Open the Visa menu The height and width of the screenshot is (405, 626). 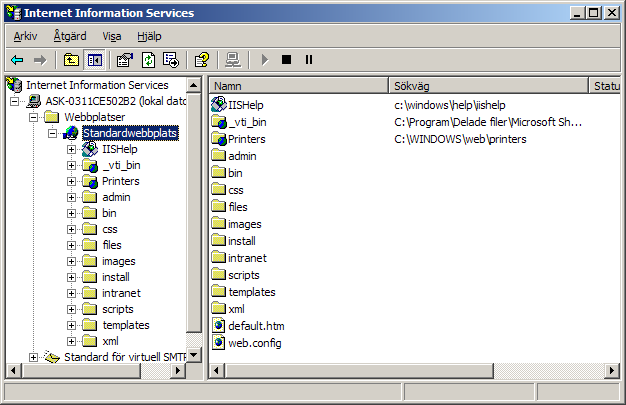pos(112,36)
